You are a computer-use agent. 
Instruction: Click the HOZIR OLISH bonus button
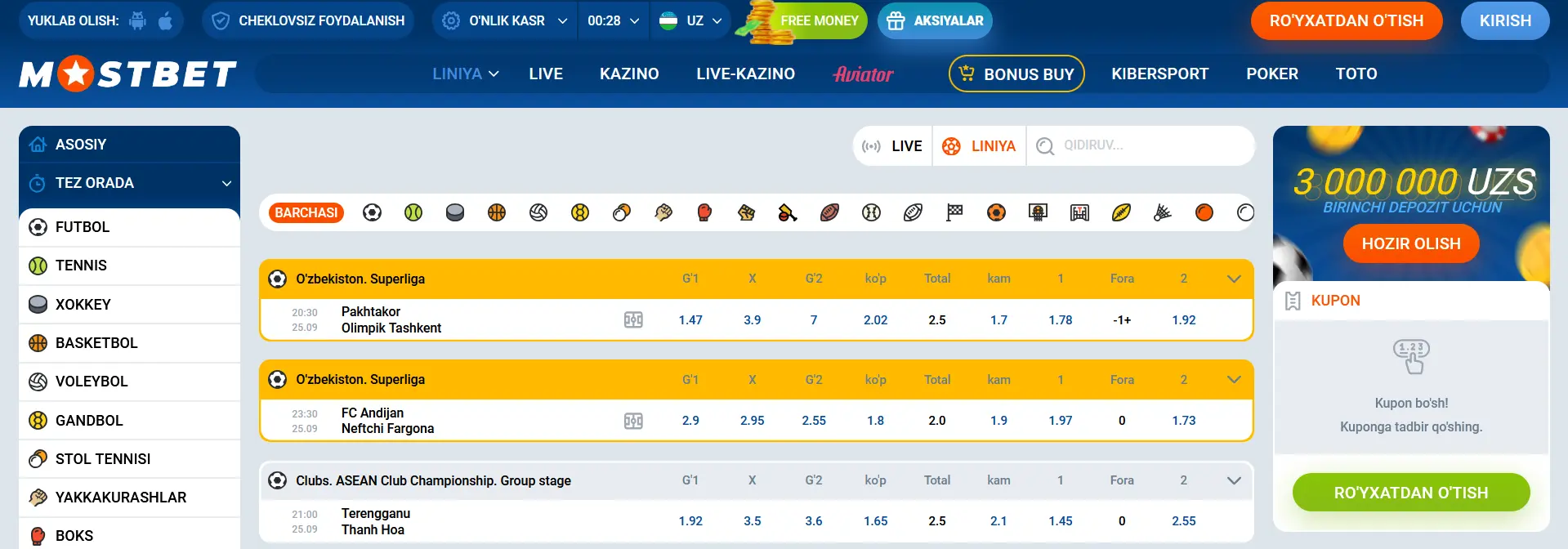point(1411,243)
